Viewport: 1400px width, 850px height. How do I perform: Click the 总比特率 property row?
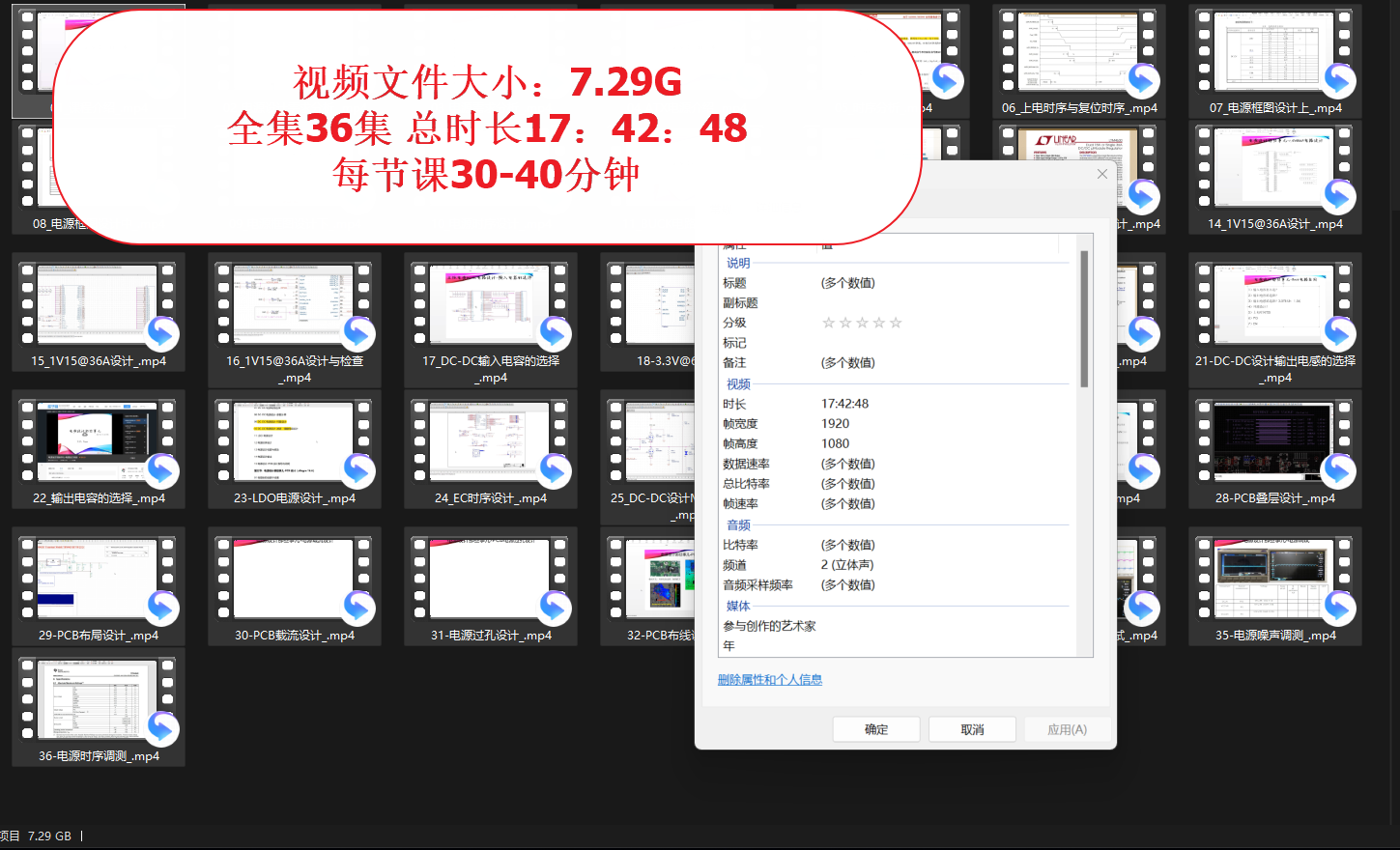click(x=895, y=484)
